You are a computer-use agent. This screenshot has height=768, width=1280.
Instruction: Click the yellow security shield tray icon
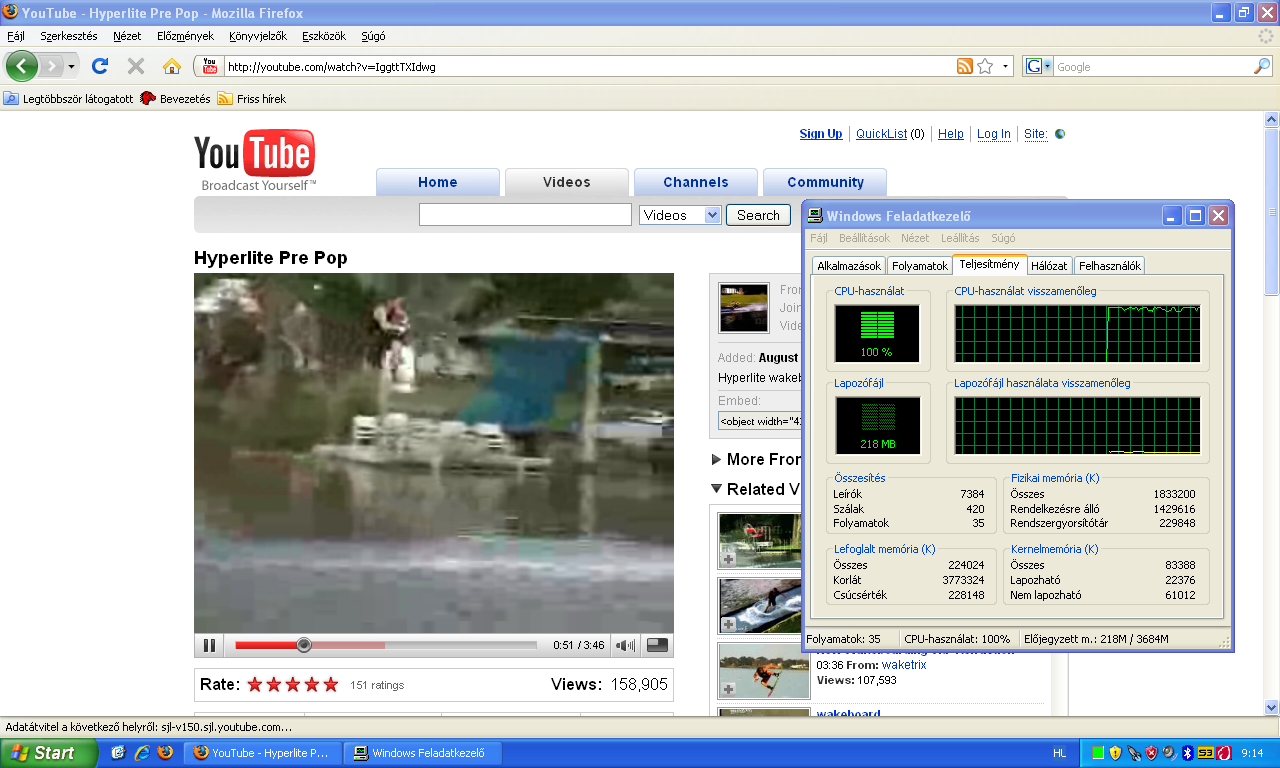(1115, 752)
